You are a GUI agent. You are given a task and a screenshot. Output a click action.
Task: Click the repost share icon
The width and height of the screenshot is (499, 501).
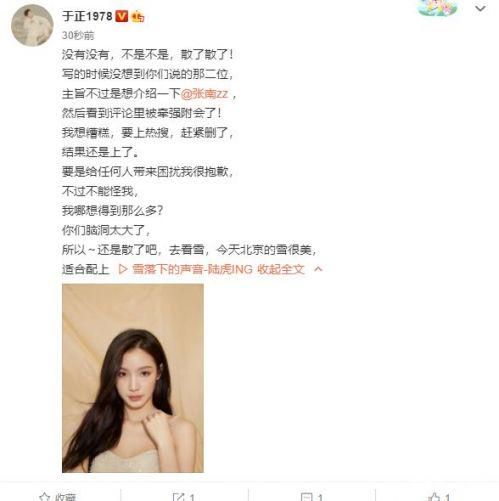point(179,497)
